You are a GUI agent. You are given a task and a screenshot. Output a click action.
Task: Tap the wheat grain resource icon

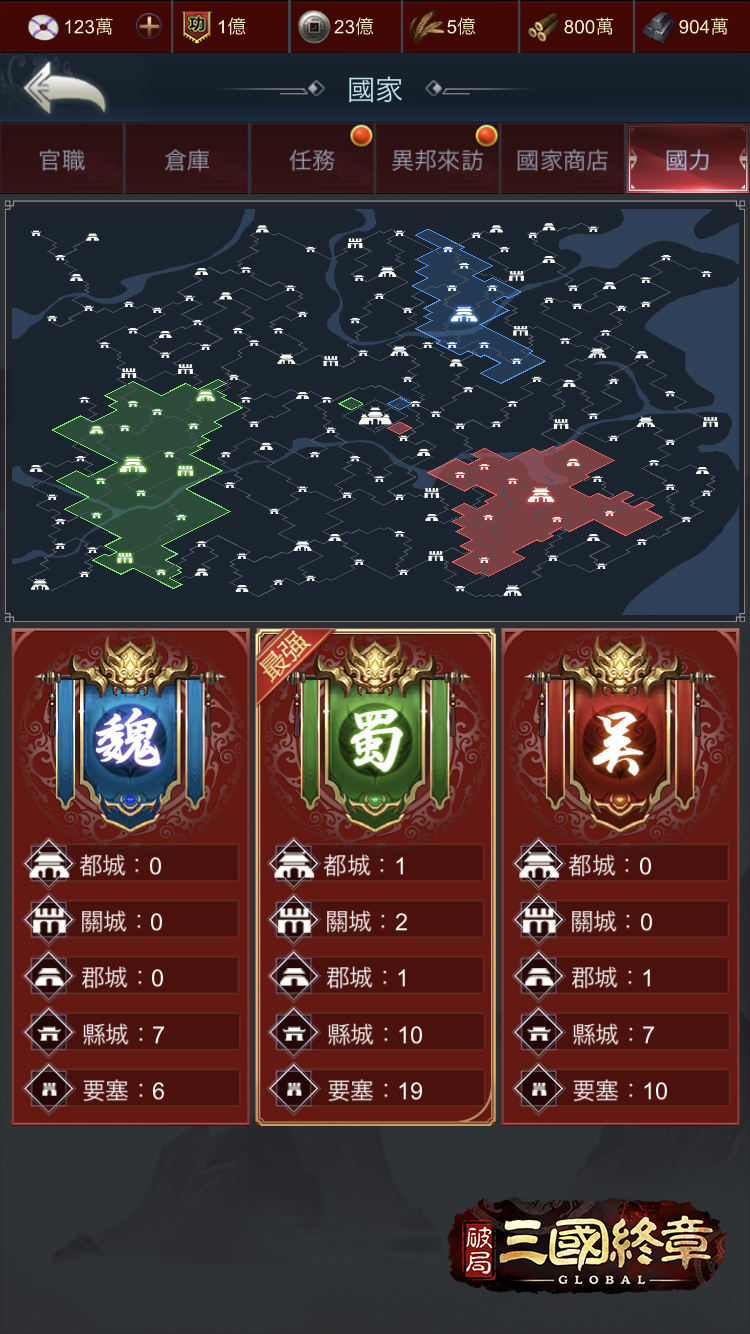427,27
